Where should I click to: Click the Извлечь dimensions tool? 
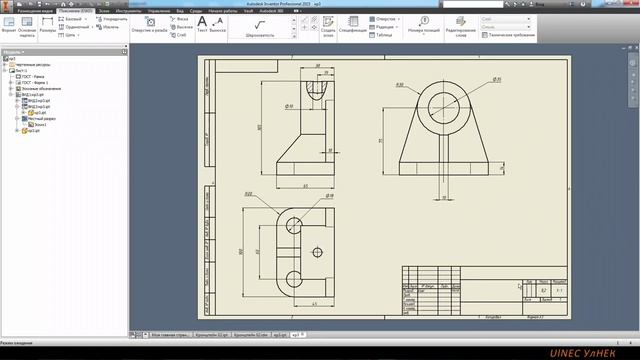click(107, 27)
